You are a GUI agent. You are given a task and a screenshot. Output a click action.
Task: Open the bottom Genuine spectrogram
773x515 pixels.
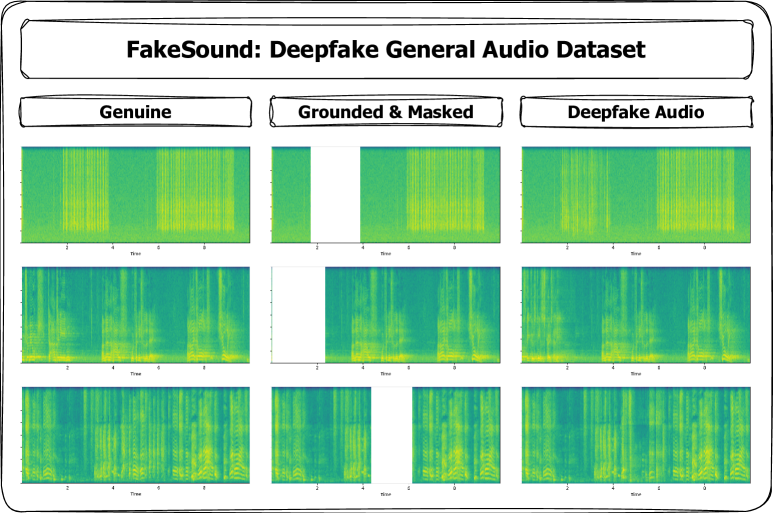[136, 435]
